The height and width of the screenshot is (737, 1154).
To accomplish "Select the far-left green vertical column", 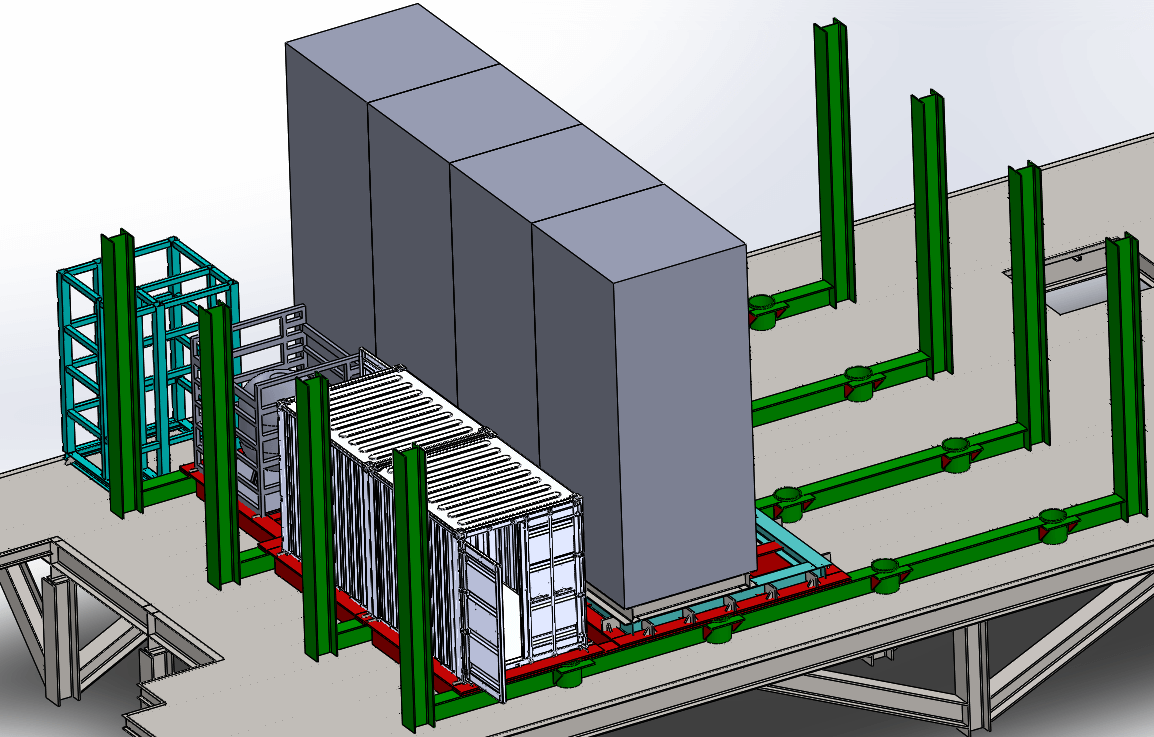I will tap(121, 370).
